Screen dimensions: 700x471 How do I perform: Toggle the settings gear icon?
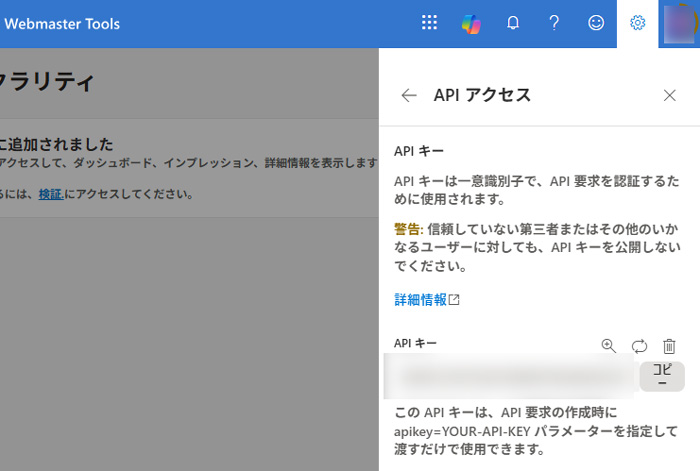pos(638,22)
